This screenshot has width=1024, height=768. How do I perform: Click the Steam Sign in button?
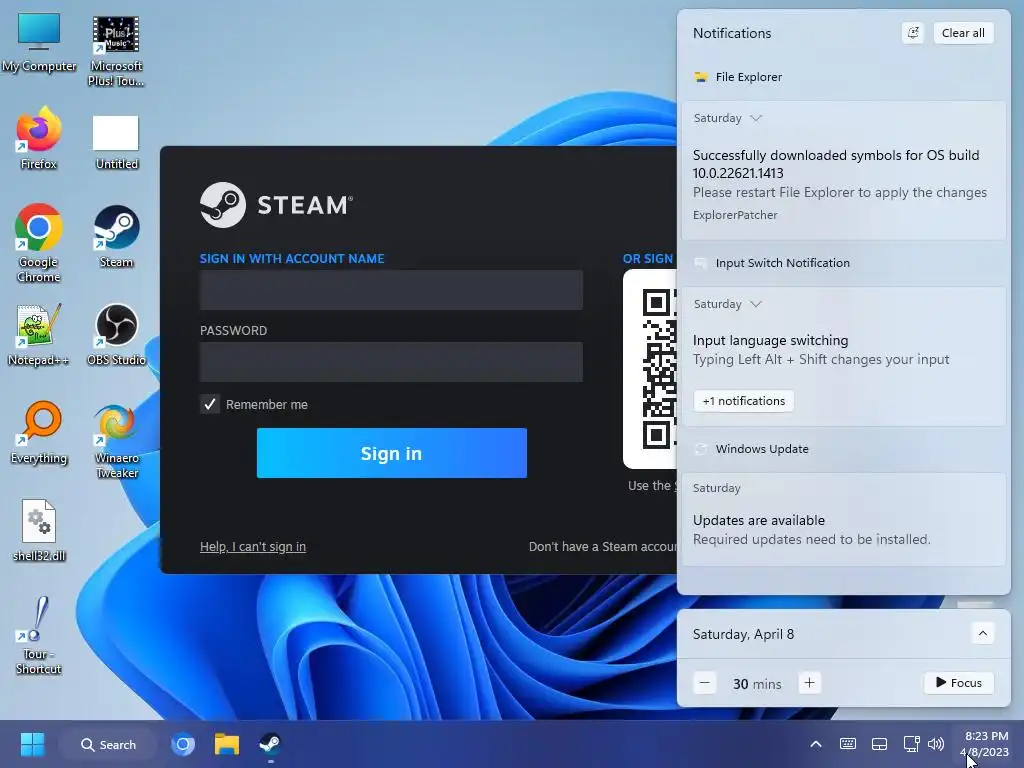(x=392, y=453)
